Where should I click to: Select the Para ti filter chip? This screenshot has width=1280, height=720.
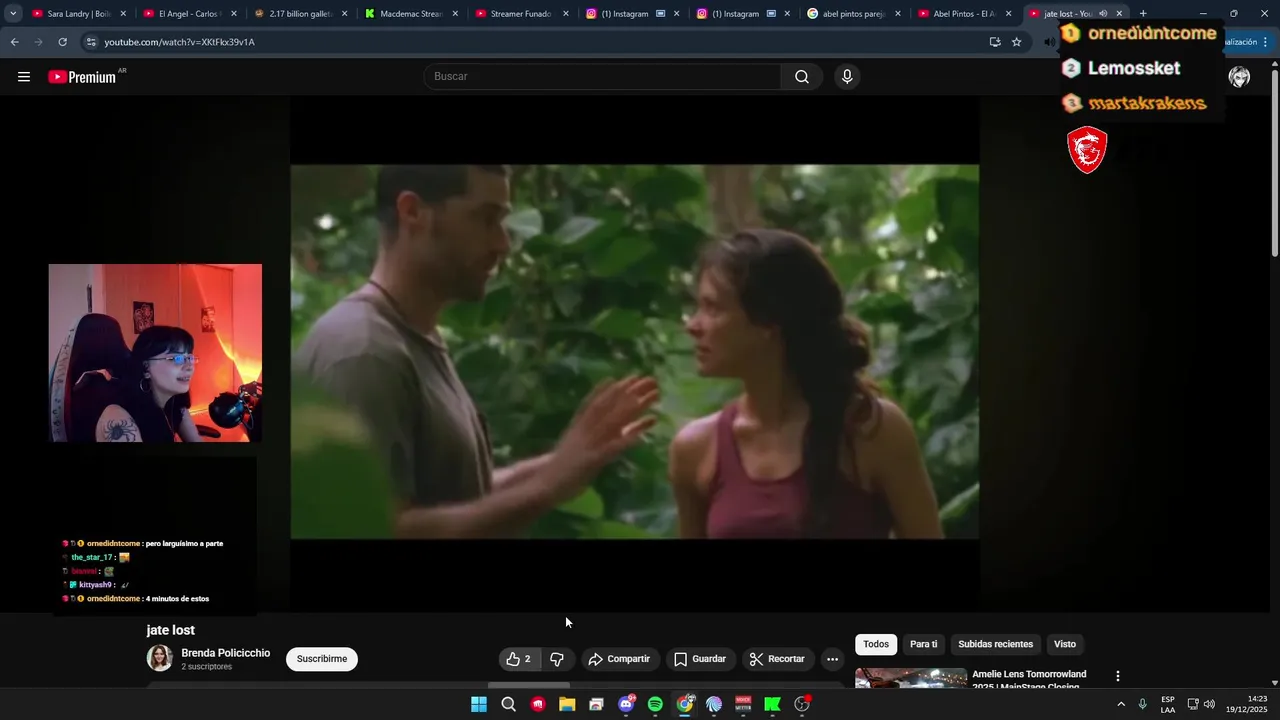coord(924,644)
